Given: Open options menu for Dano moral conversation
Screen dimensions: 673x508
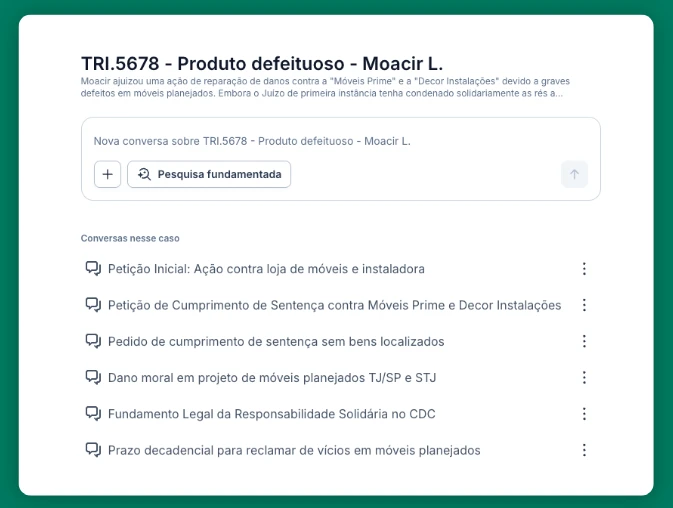Looking at the screenshot, I should pyautogui.click(x=584, y=378).
